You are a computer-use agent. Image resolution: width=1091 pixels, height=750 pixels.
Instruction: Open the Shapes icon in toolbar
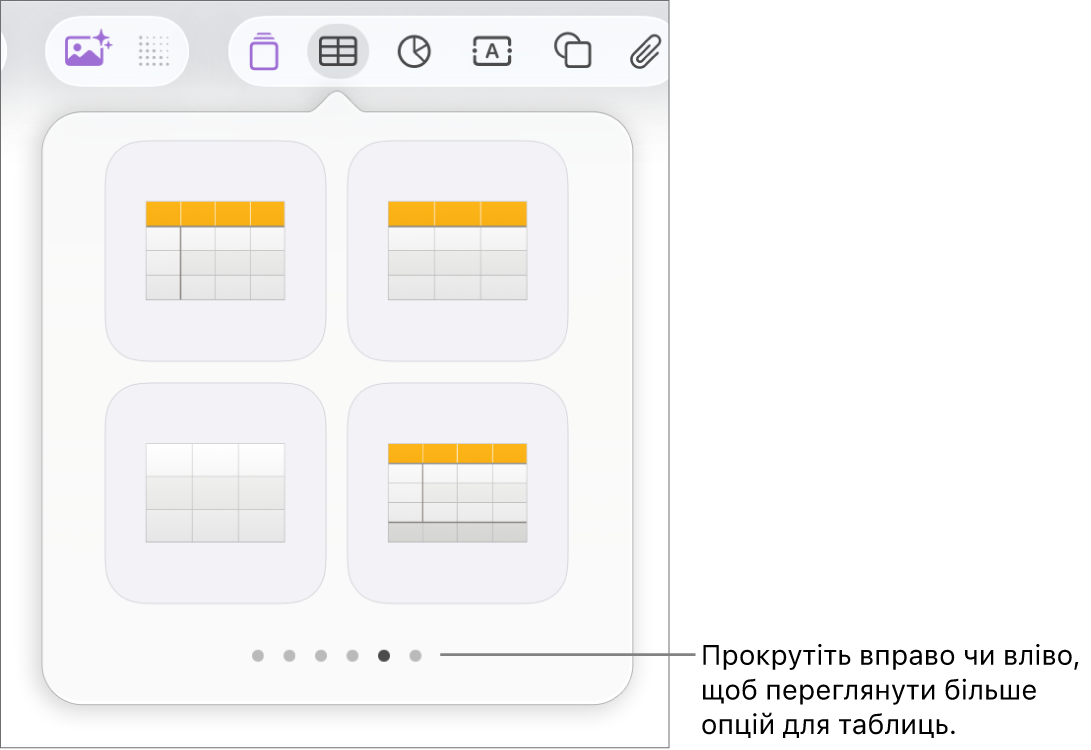(573, 51)
